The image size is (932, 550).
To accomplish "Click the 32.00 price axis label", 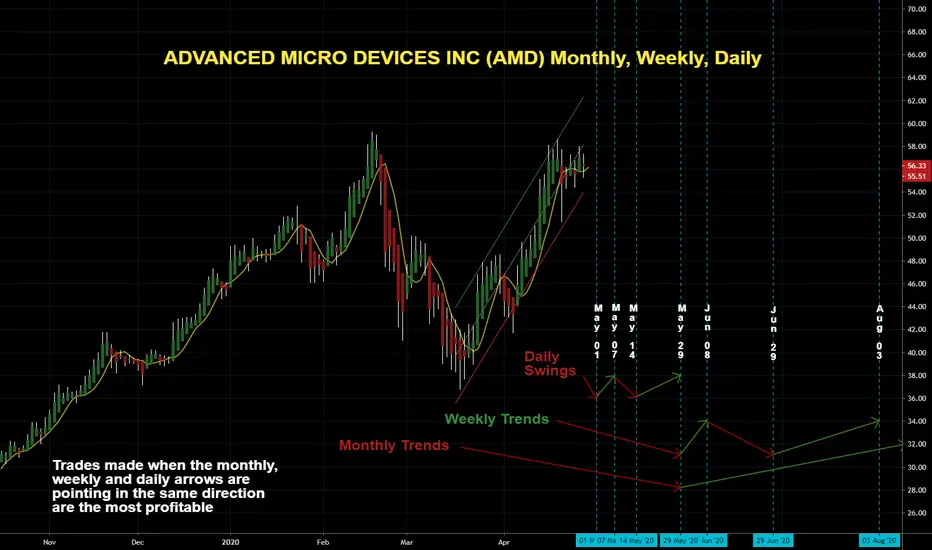I will coord(917,445).
